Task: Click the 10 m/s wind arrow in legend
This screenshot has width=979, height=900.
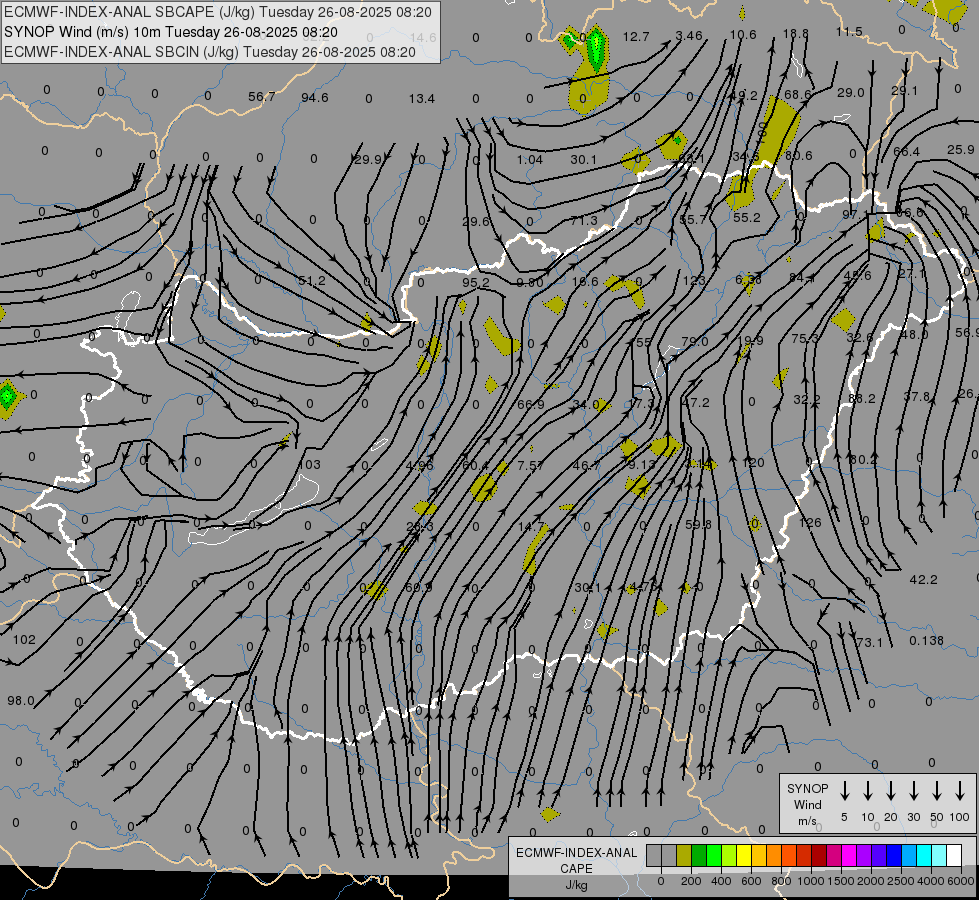Action: pos(867,791)
